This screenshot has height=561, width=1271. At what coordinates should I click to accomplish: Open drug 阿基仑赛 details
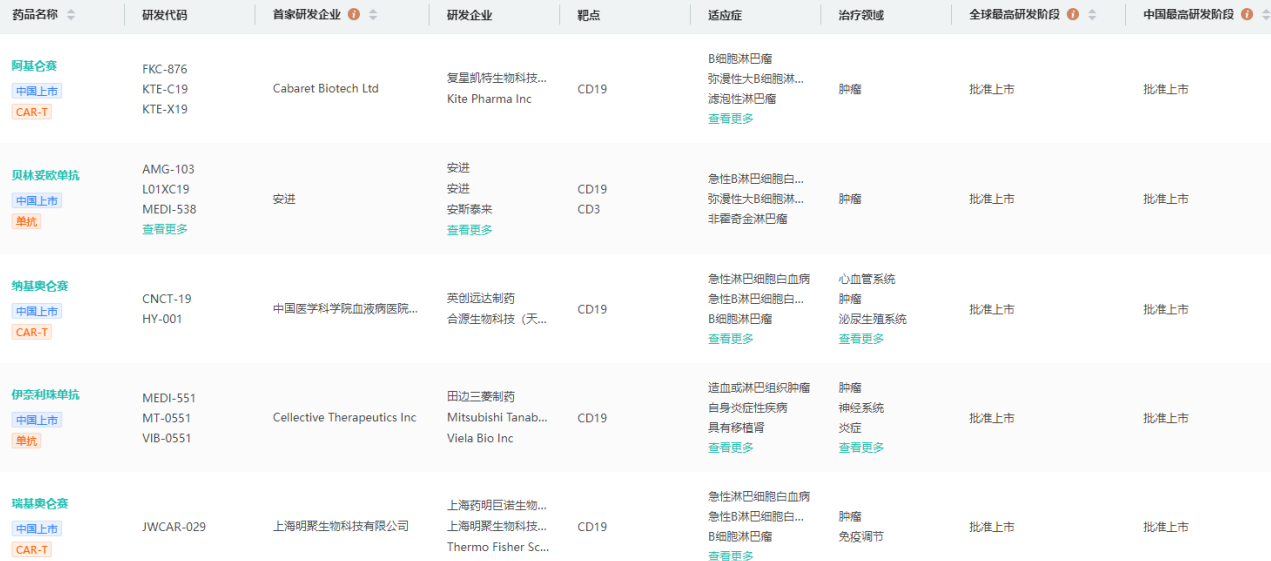34,66
